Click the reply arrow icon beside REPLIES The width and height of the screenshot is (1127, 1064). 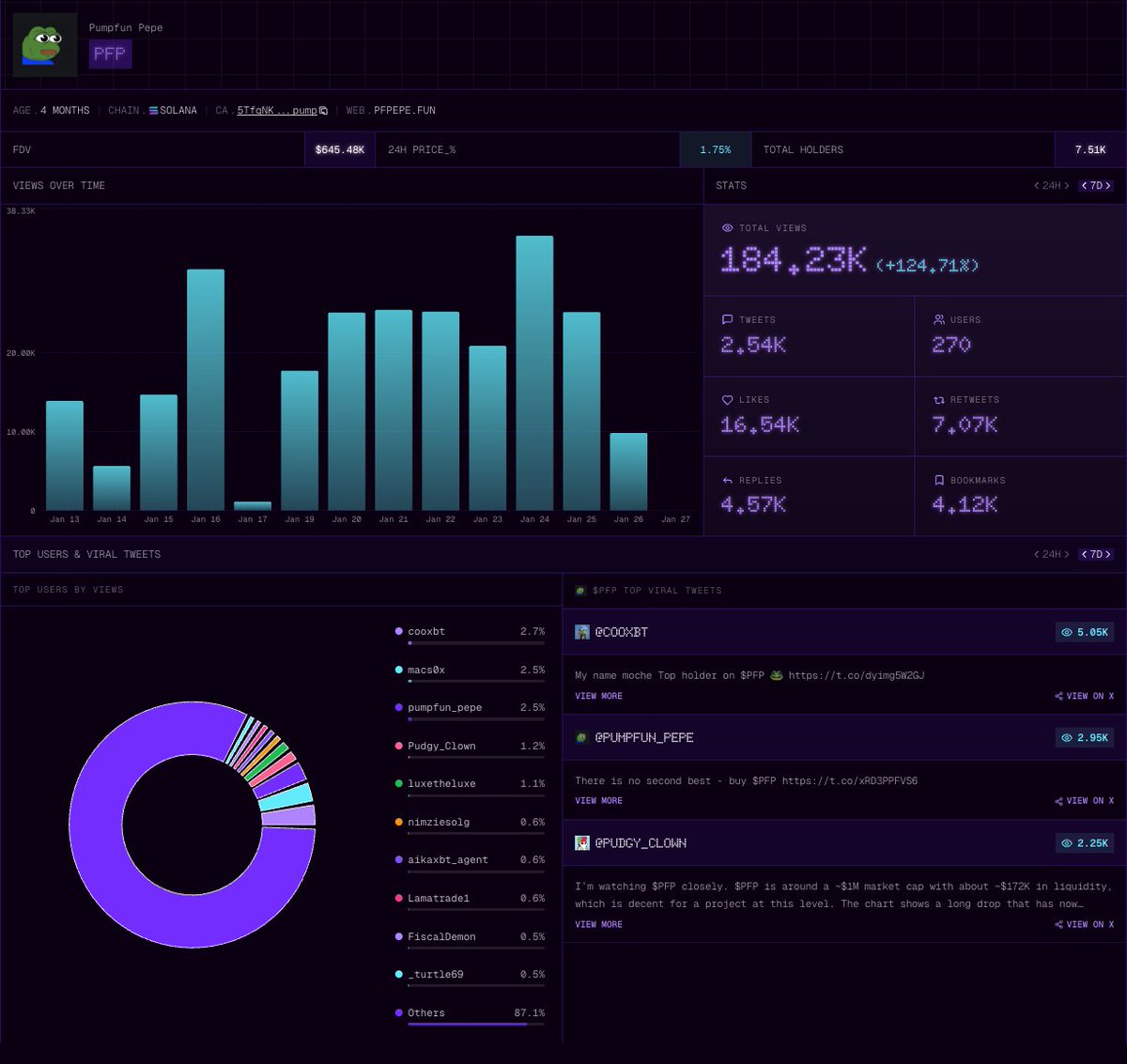coord(727,480)
